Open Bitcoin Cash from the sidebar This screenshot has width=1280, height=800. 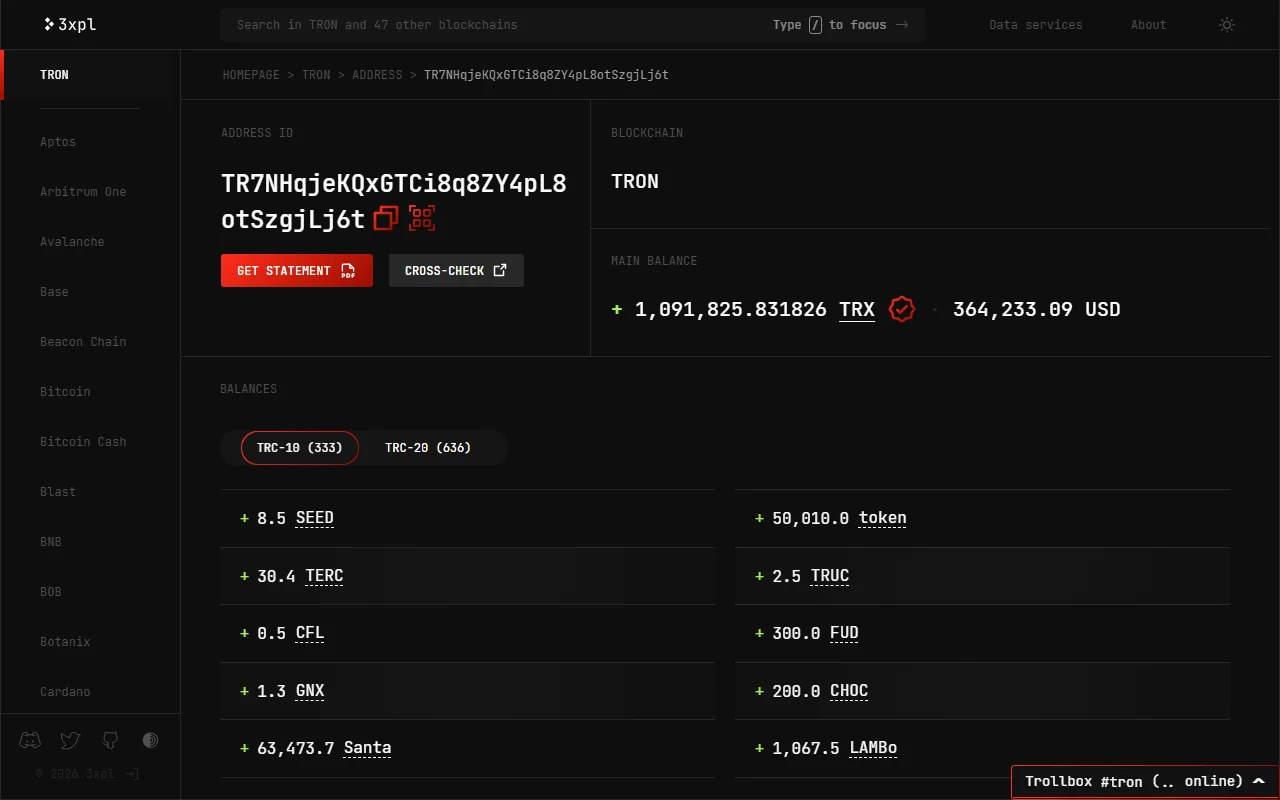(83, 442)
